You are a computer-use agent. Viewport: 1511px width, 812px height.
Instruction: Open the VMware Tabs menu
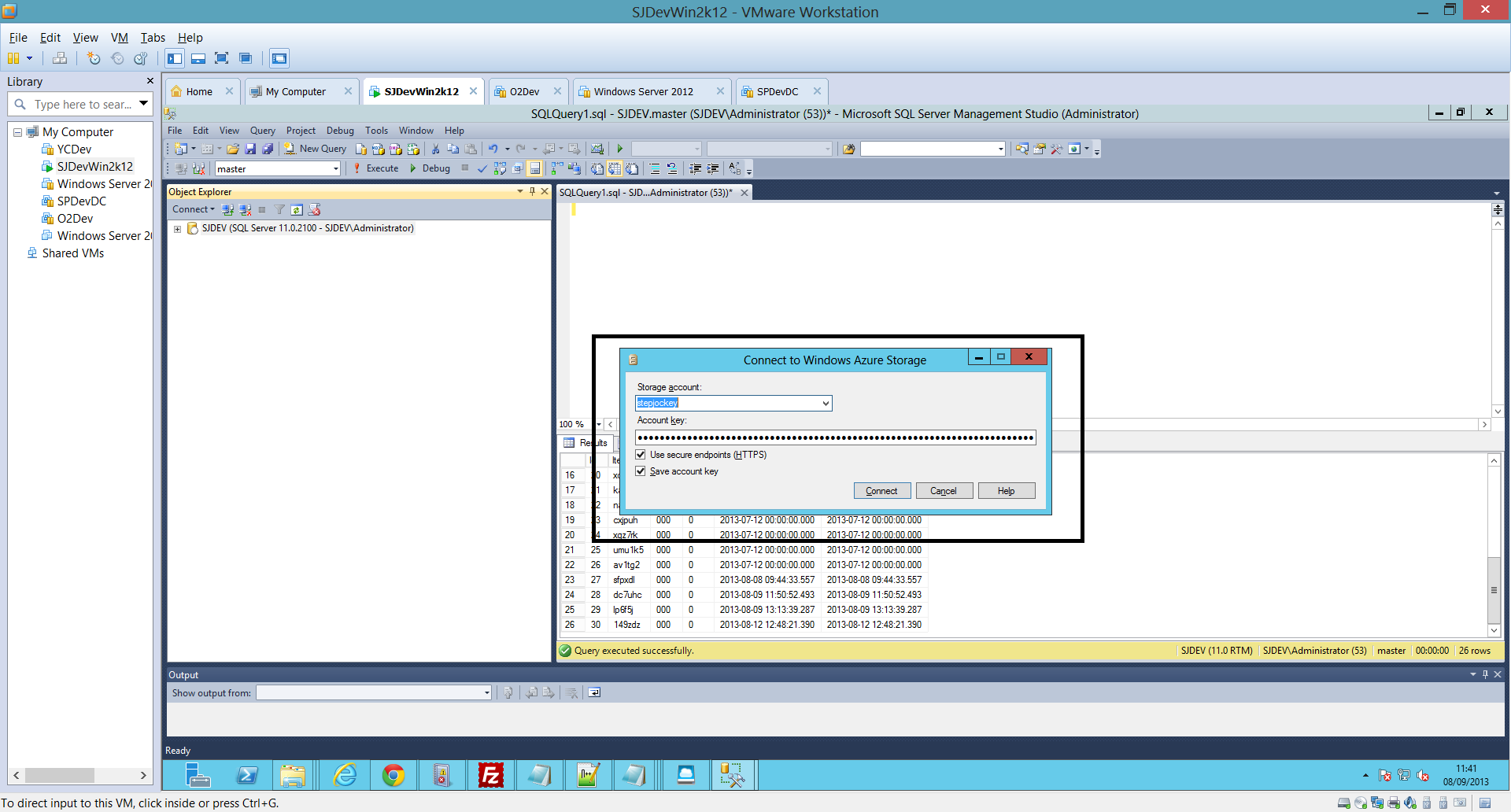153,38
